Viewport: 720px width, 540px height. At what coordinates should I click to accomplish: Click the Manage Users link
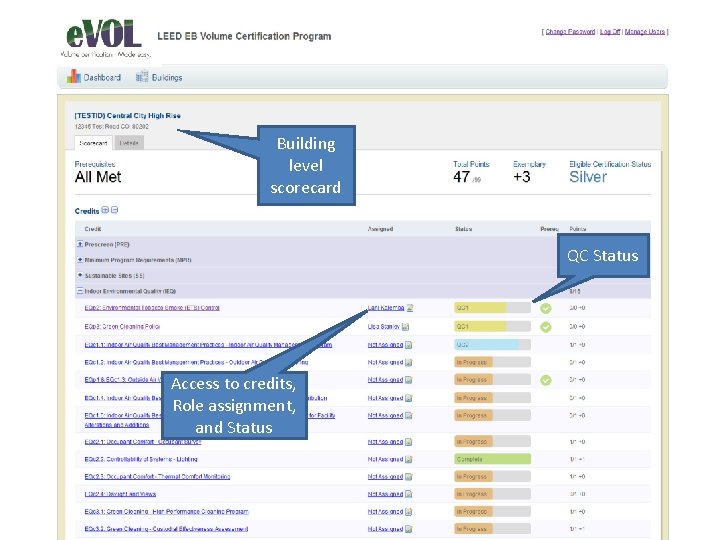click(645, 32)
